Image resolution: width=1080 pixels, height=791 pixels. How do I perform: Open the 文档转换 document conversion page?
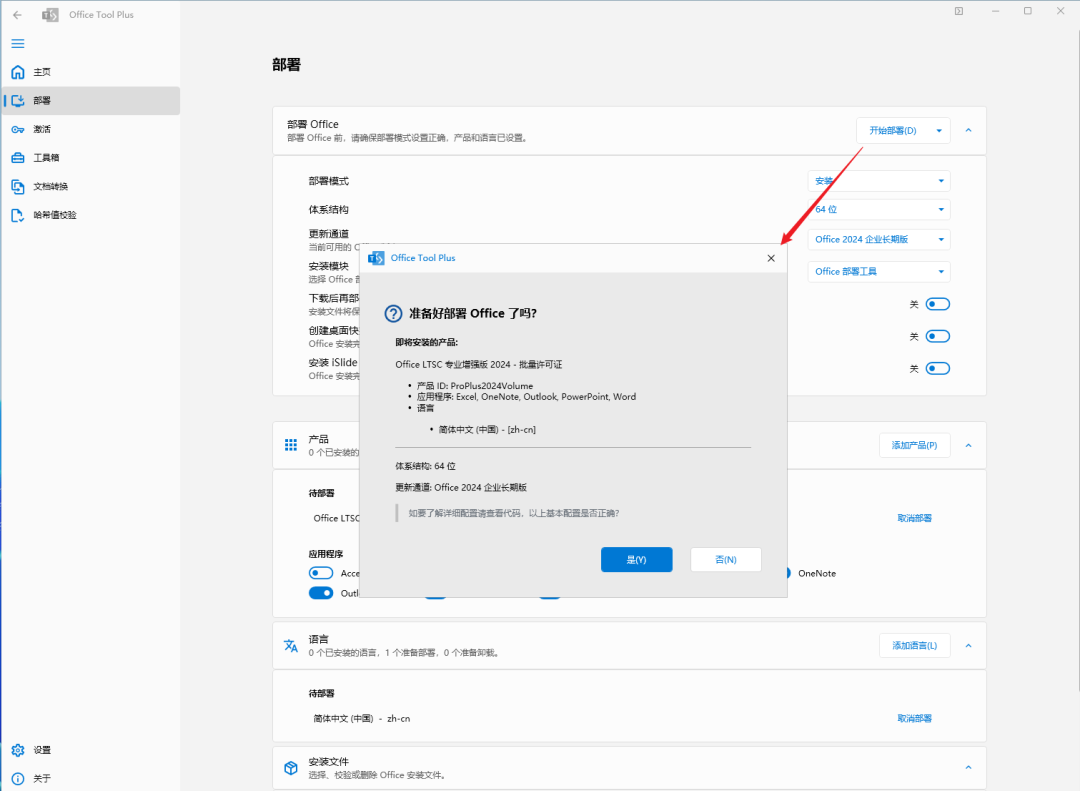(50, 186)
